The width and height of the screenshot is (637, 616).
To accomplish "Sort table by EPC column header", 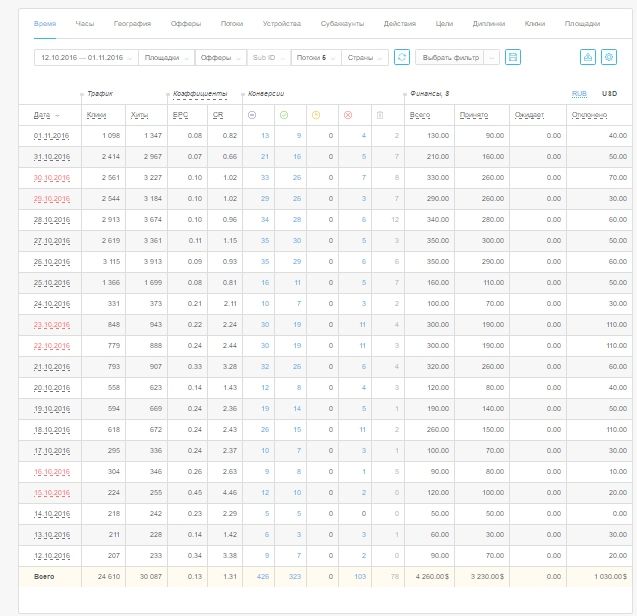I will point(180,115).
